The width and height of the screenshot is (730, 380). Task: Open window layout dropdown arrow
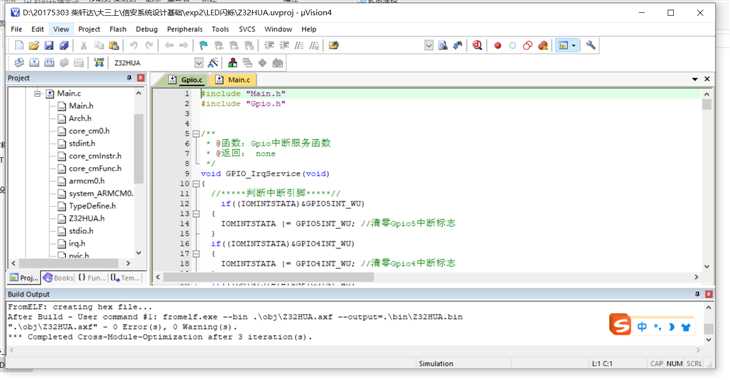574,46
